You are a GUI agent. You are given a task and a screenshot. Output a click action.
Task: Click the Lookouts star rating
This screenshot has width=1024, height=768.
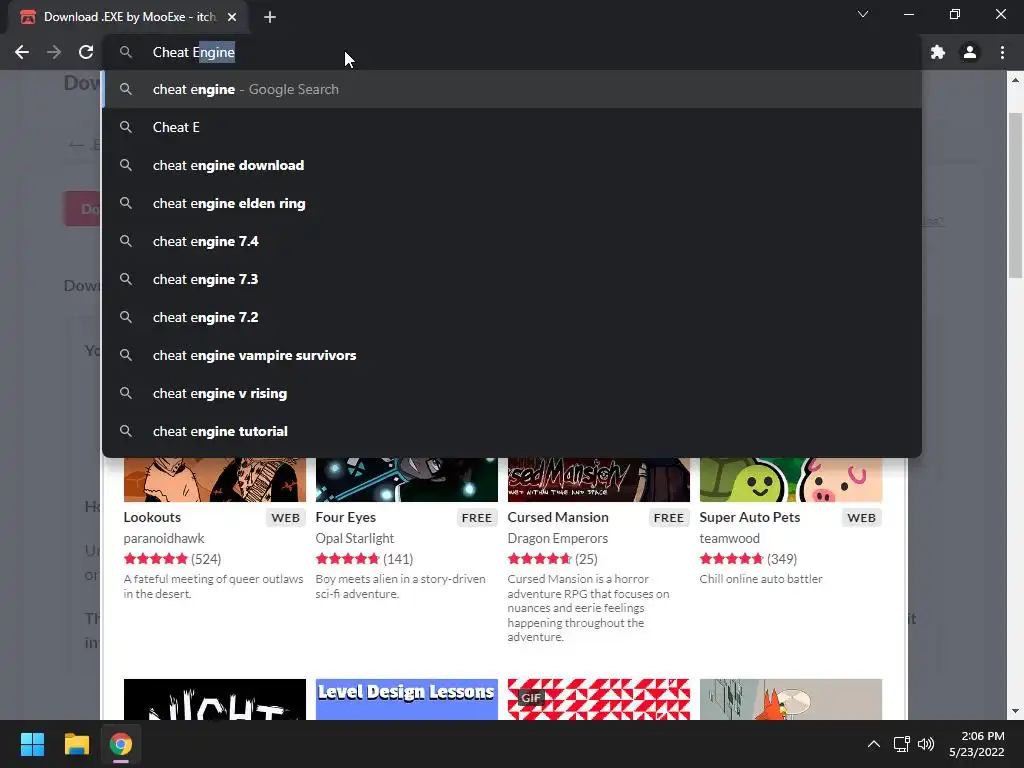click(155, 559)
